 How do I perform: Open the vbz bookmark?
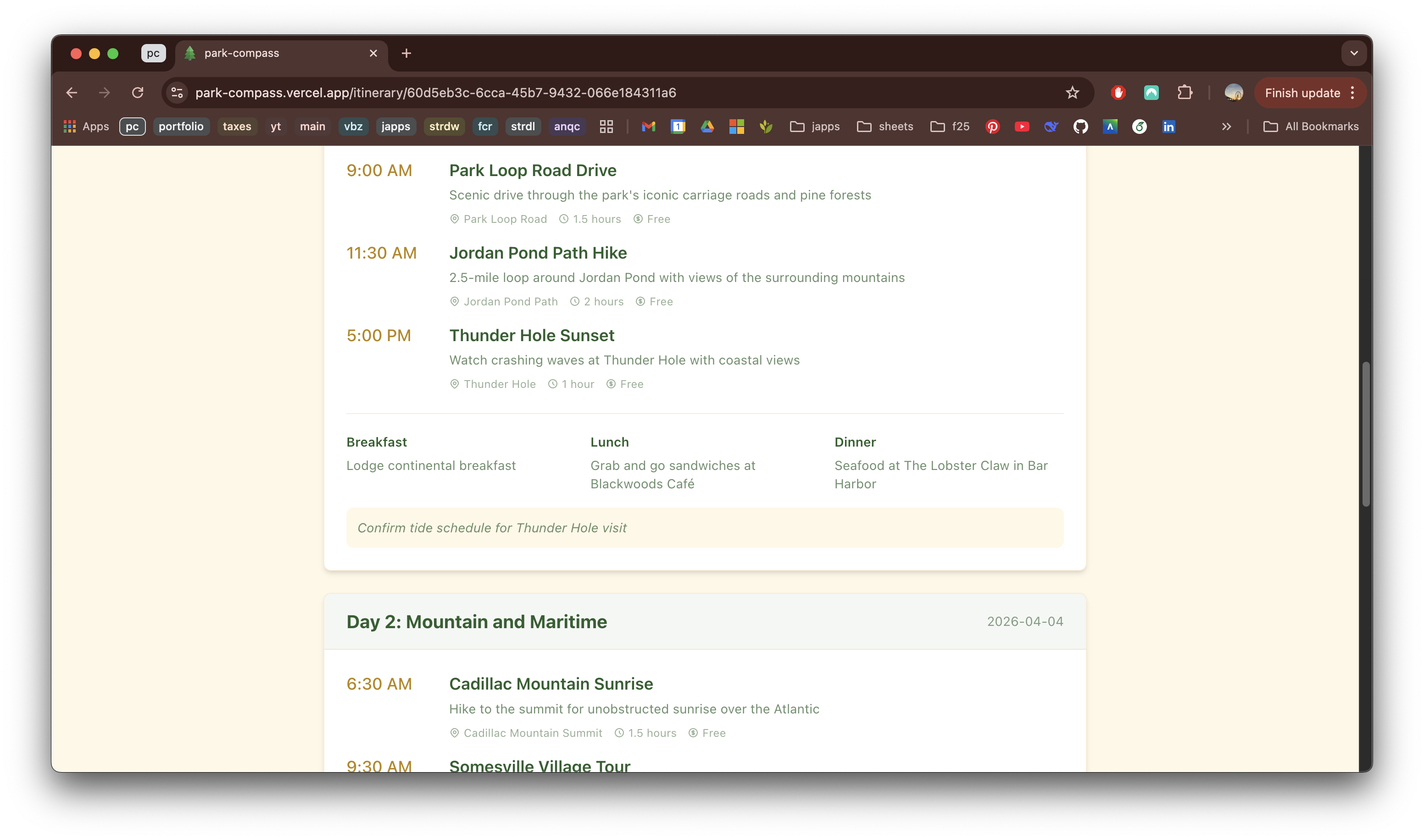pyautogui.click(x=353, y=126)
